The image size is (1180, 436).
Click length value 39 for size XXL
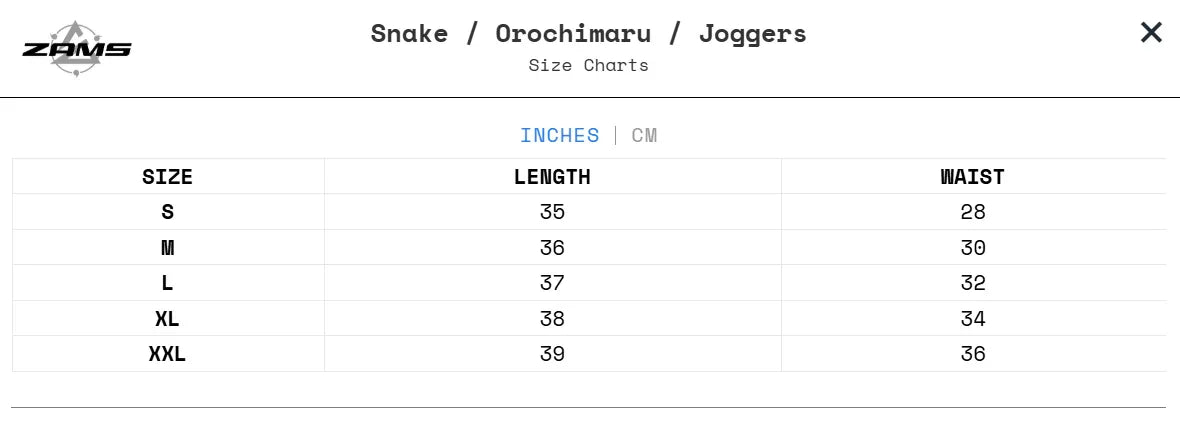coord(552,354)
